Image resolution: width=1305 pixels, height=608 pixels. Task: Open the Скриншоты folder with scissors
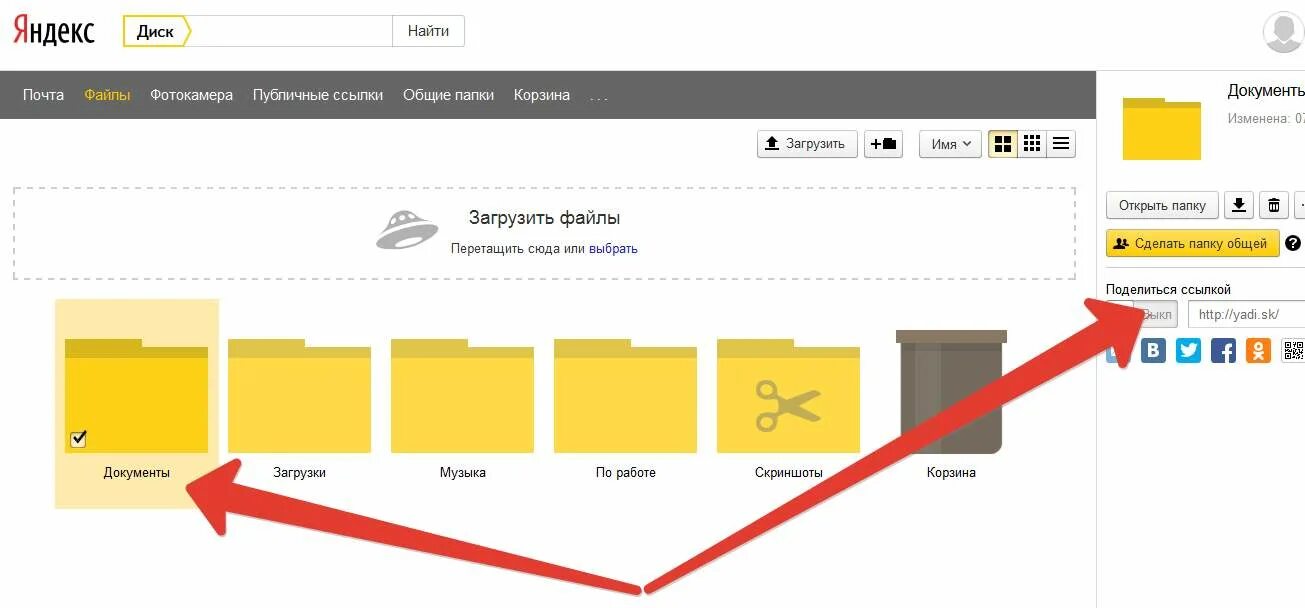coord(788,395)
